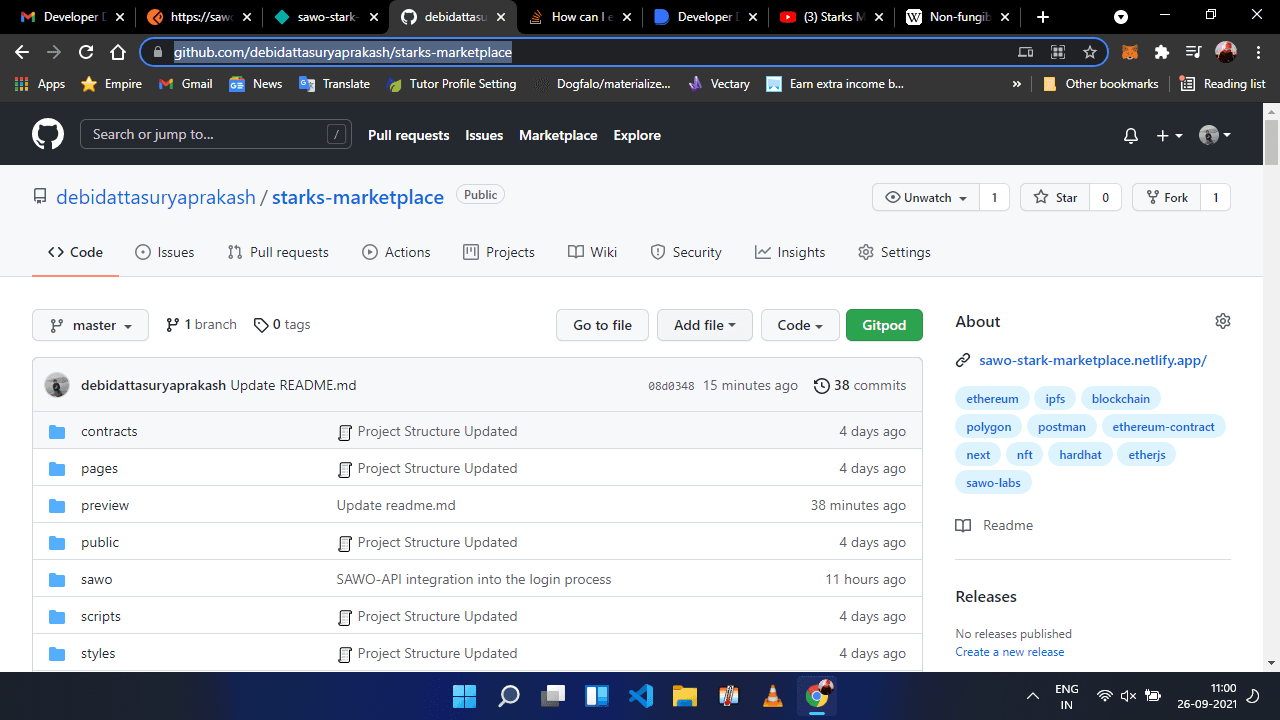Screen dimensions: 1280x720
Task: Switch to the Pull requests repo tab
Action: pos(278,252)
